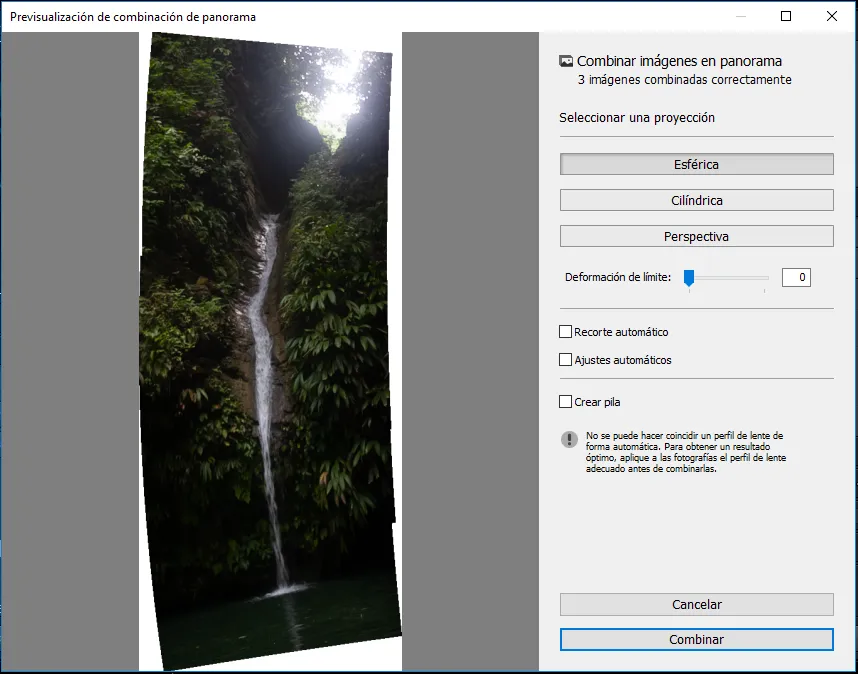Close the panorama preview dialog

pos(832,16)
